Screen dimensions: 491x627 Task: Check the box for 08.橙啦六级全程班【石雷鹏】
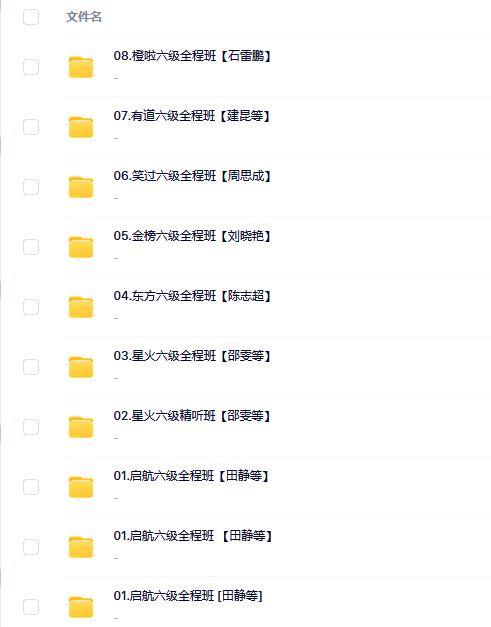pos(31,67)
